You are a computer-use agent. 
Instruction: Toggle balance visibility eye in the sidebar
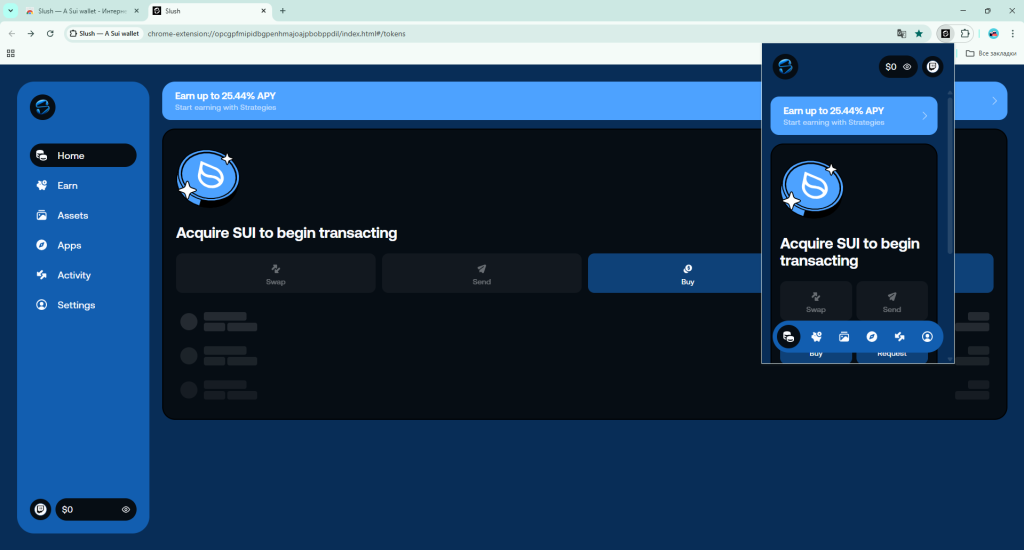coord(126,510)
